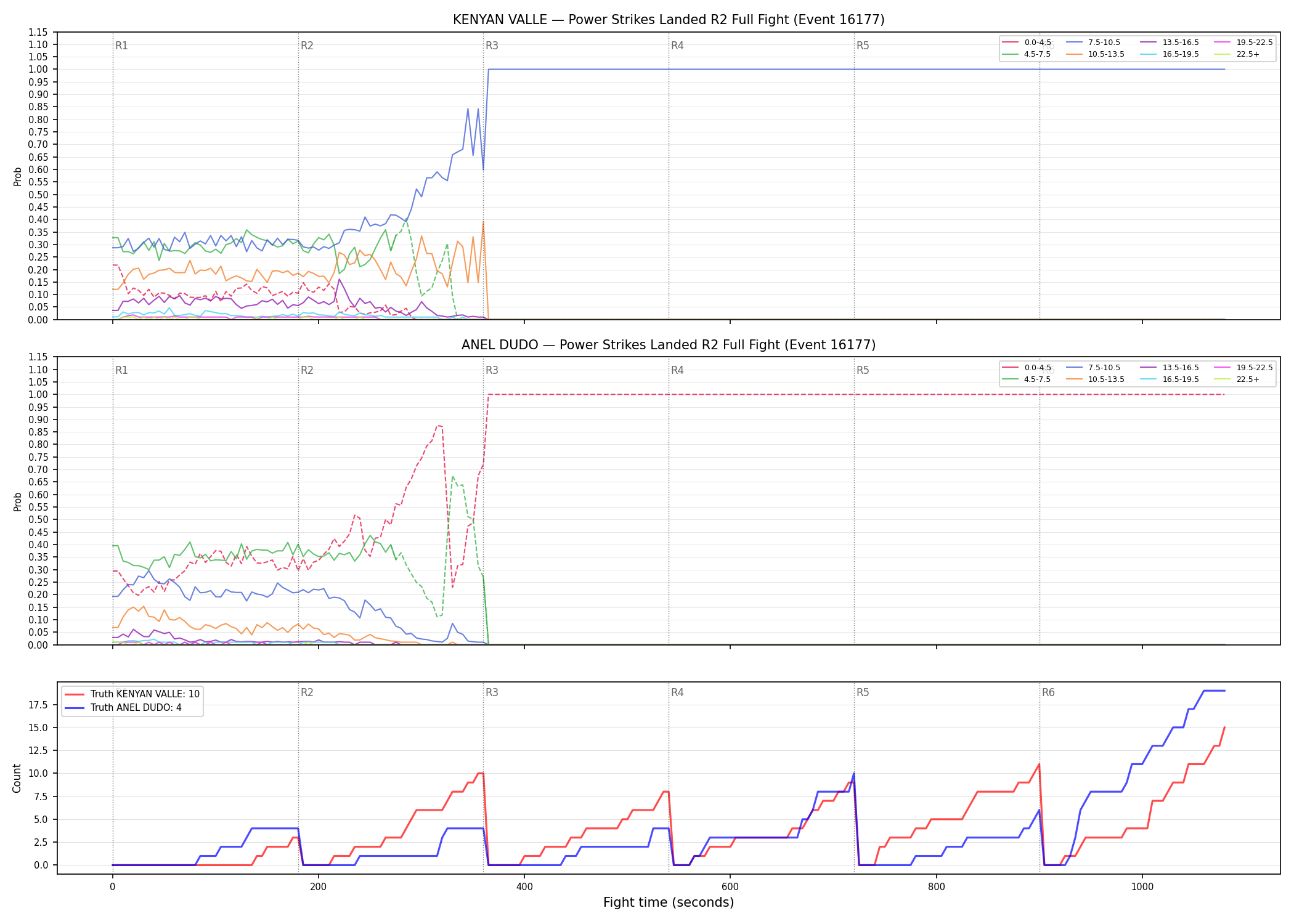The height and width of the screenshot is (924, 1294).
Task: Click the '12.5' tick on Count axis
Action: (38, 750)
